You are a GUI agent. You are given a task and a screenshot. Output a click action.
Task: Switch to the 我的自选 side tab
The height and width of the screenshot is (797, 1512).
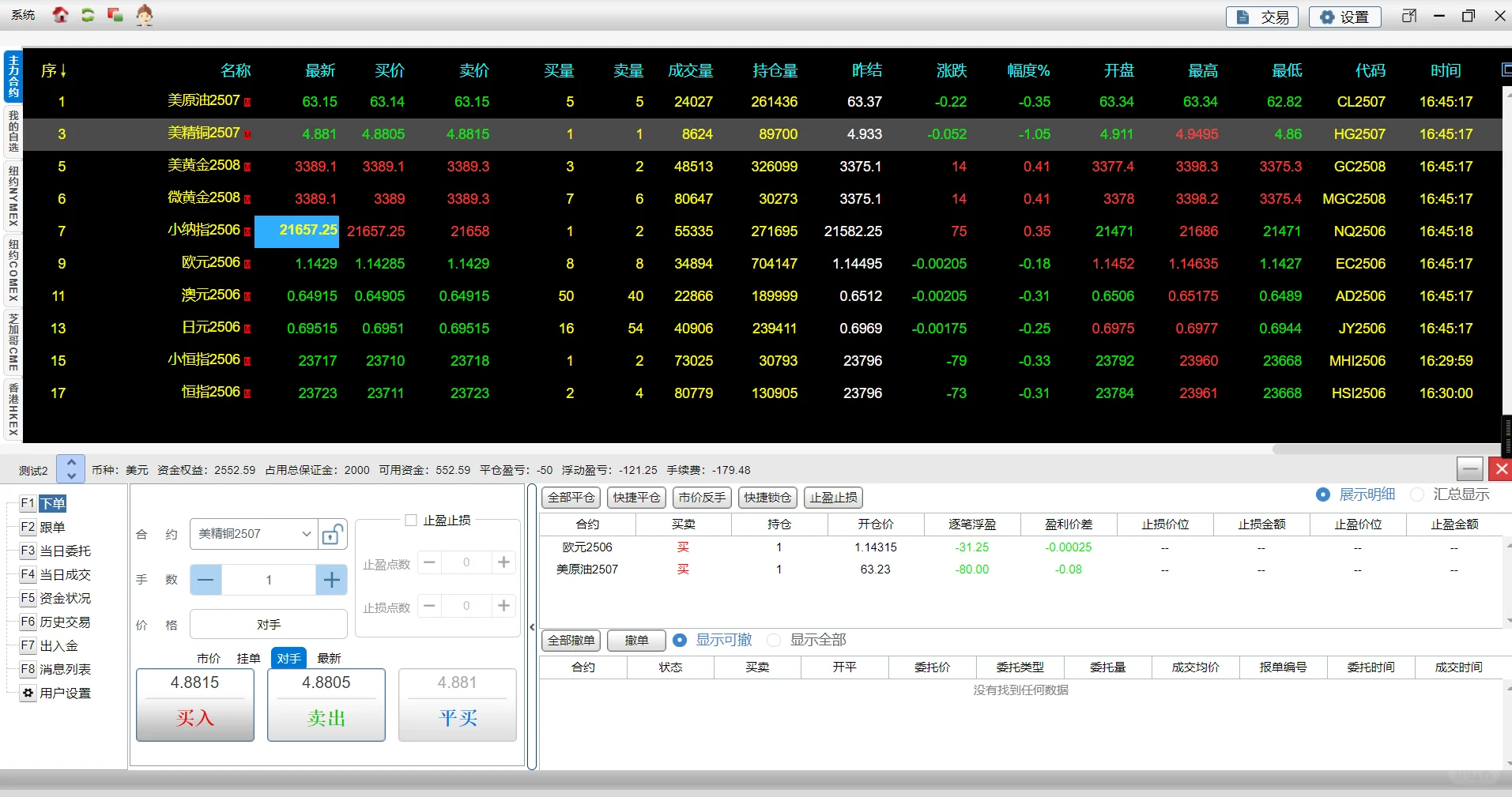pyautogui.click(x=13, y=130)
